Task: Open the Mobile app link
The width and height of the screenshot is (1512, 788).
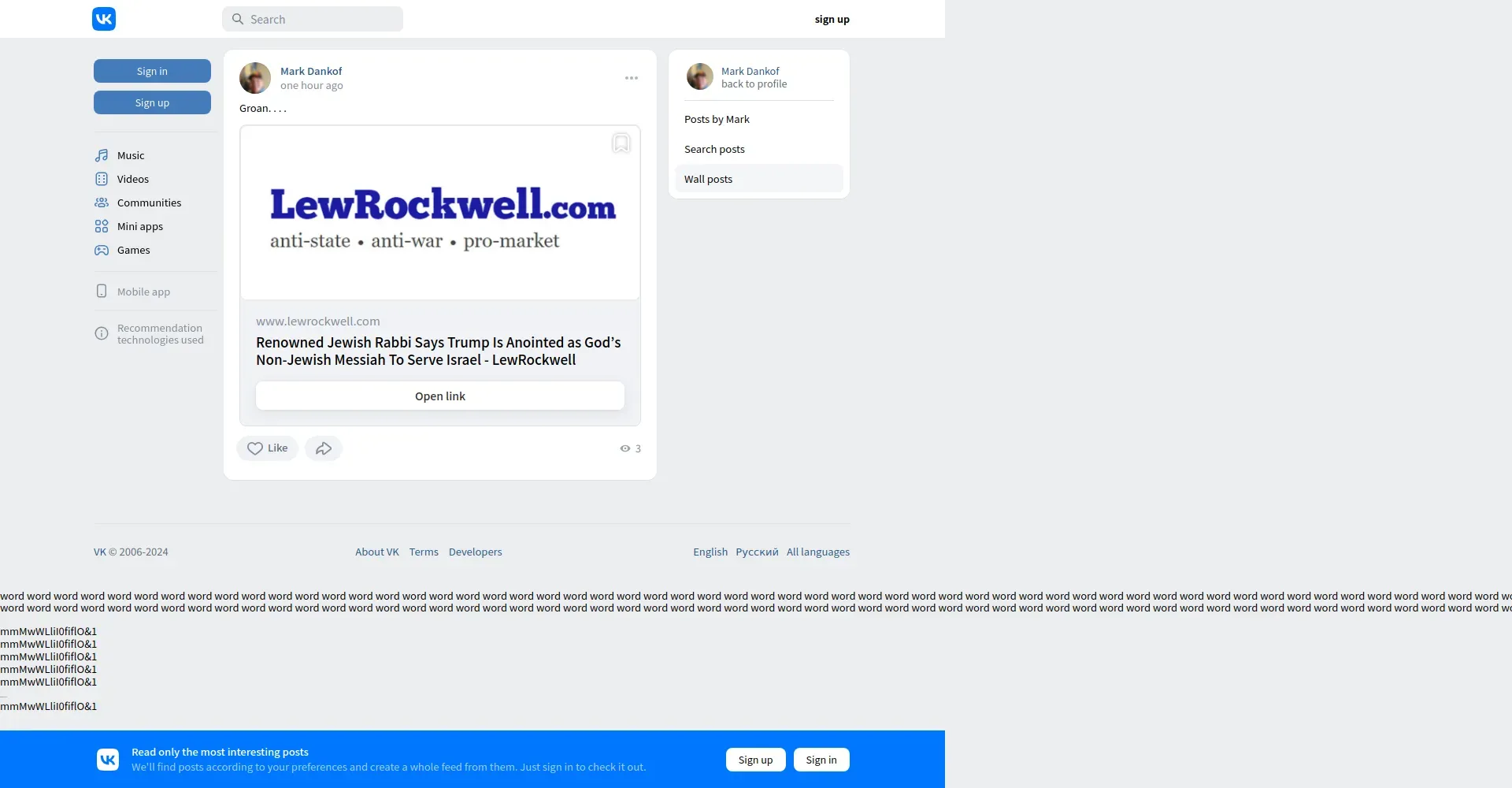Action: 143,292
